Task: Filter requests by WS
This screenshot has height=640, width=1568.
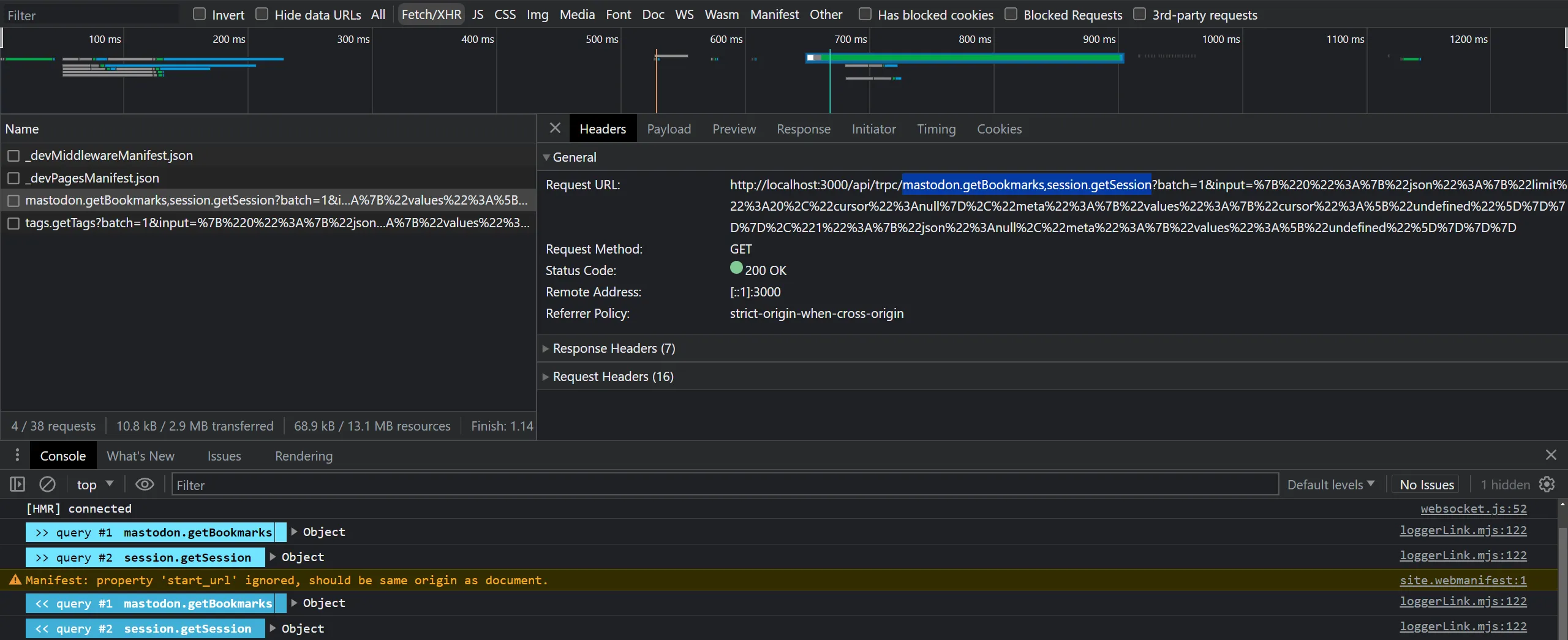Action: [684, 14]
